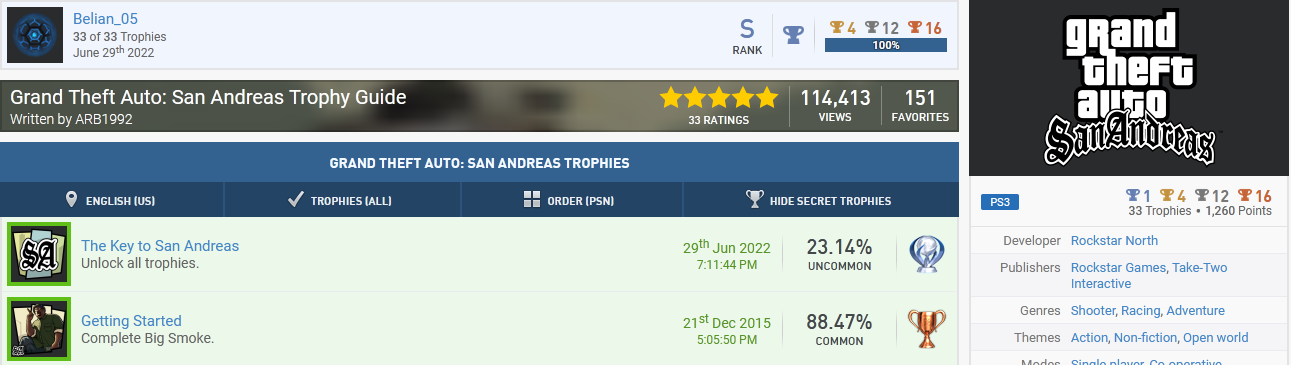Click the 100% completion progress bar

886,45
